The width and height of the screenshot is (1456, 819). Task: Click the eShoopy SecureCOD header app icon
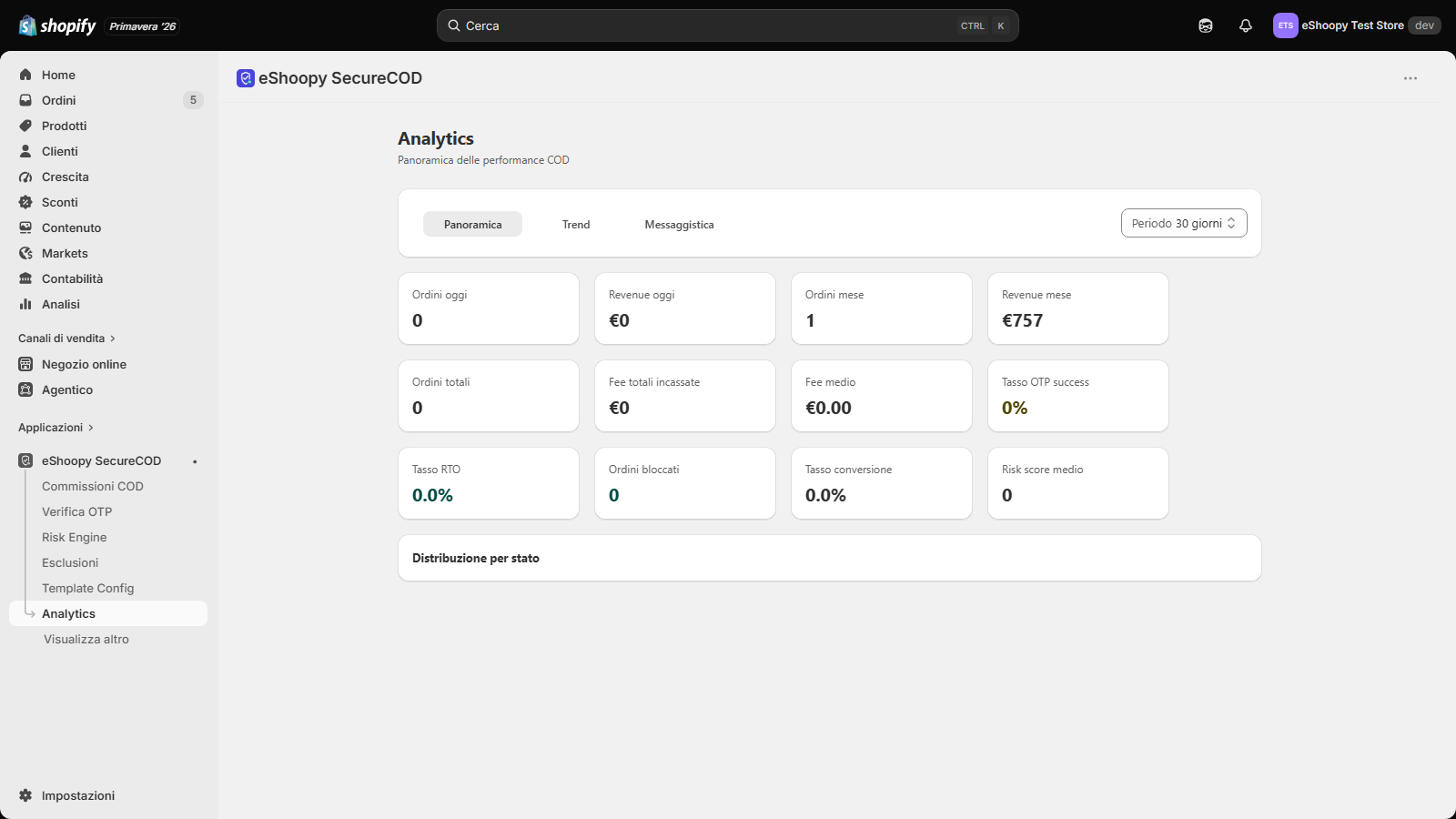246,78
